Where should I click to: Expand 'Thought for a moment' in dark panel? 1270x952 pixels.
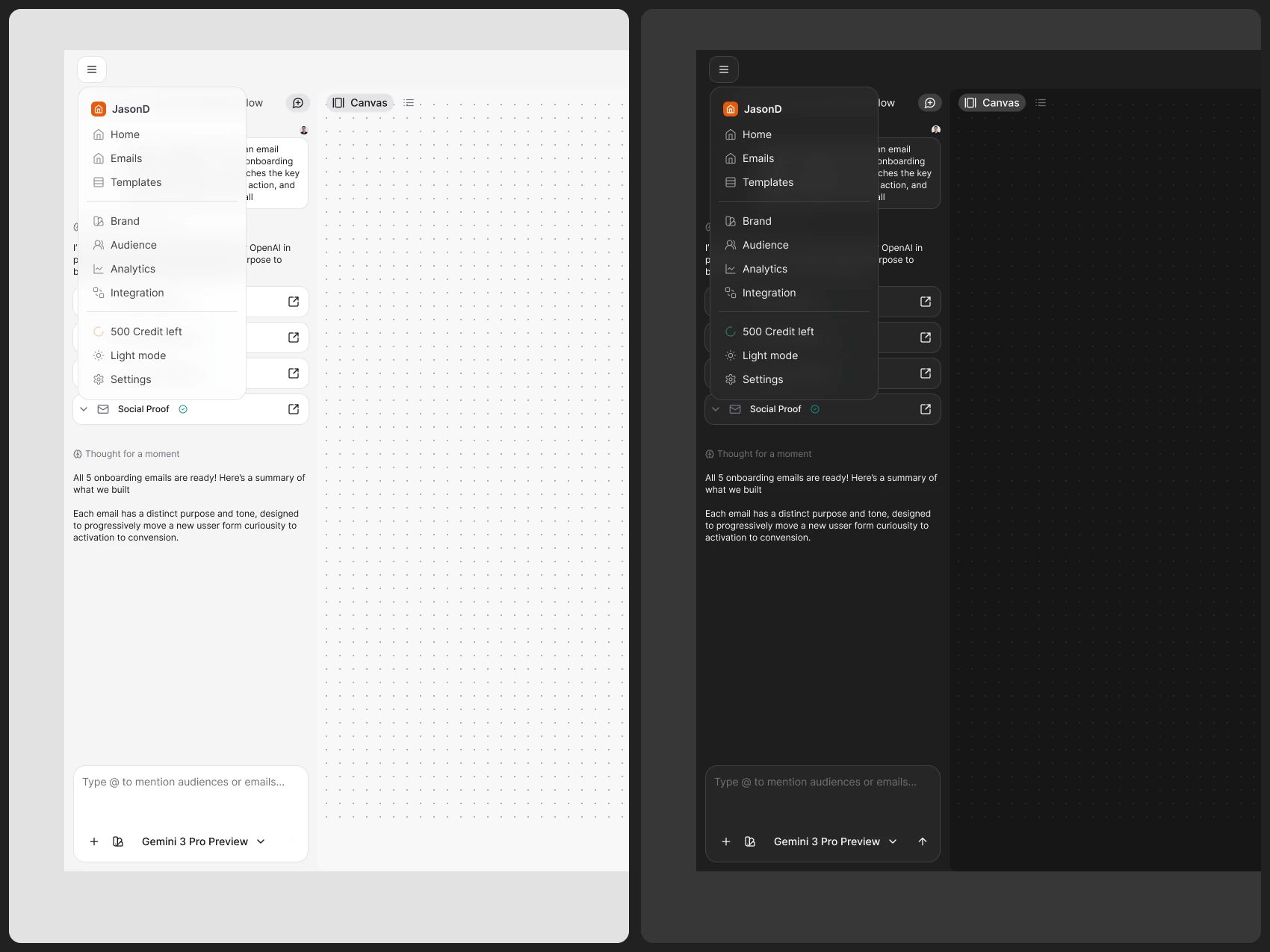758,454
